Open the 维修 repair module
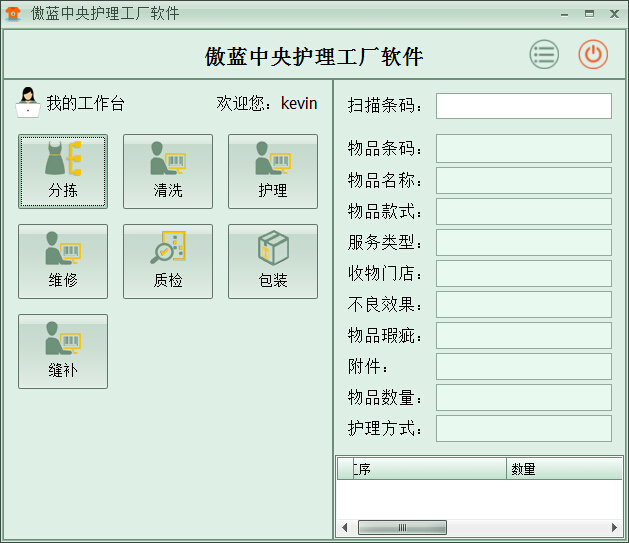The image size is (629, 543). (x=63, y=261)
